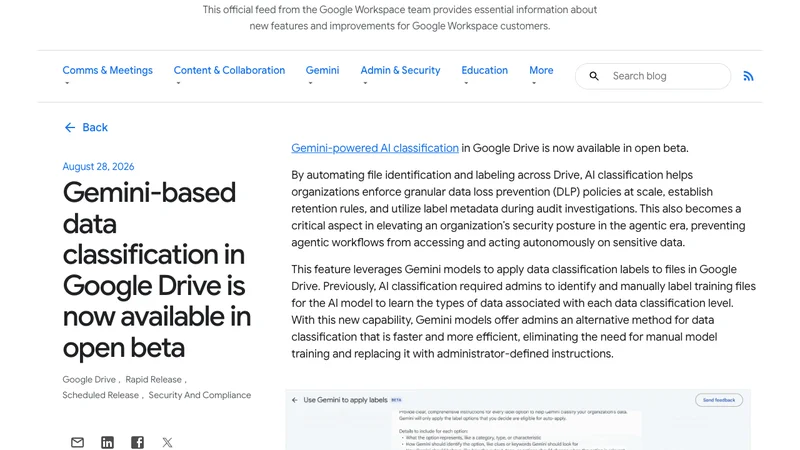Open the More menu
This screenshot has height=450, width=800.
(541, 70)
